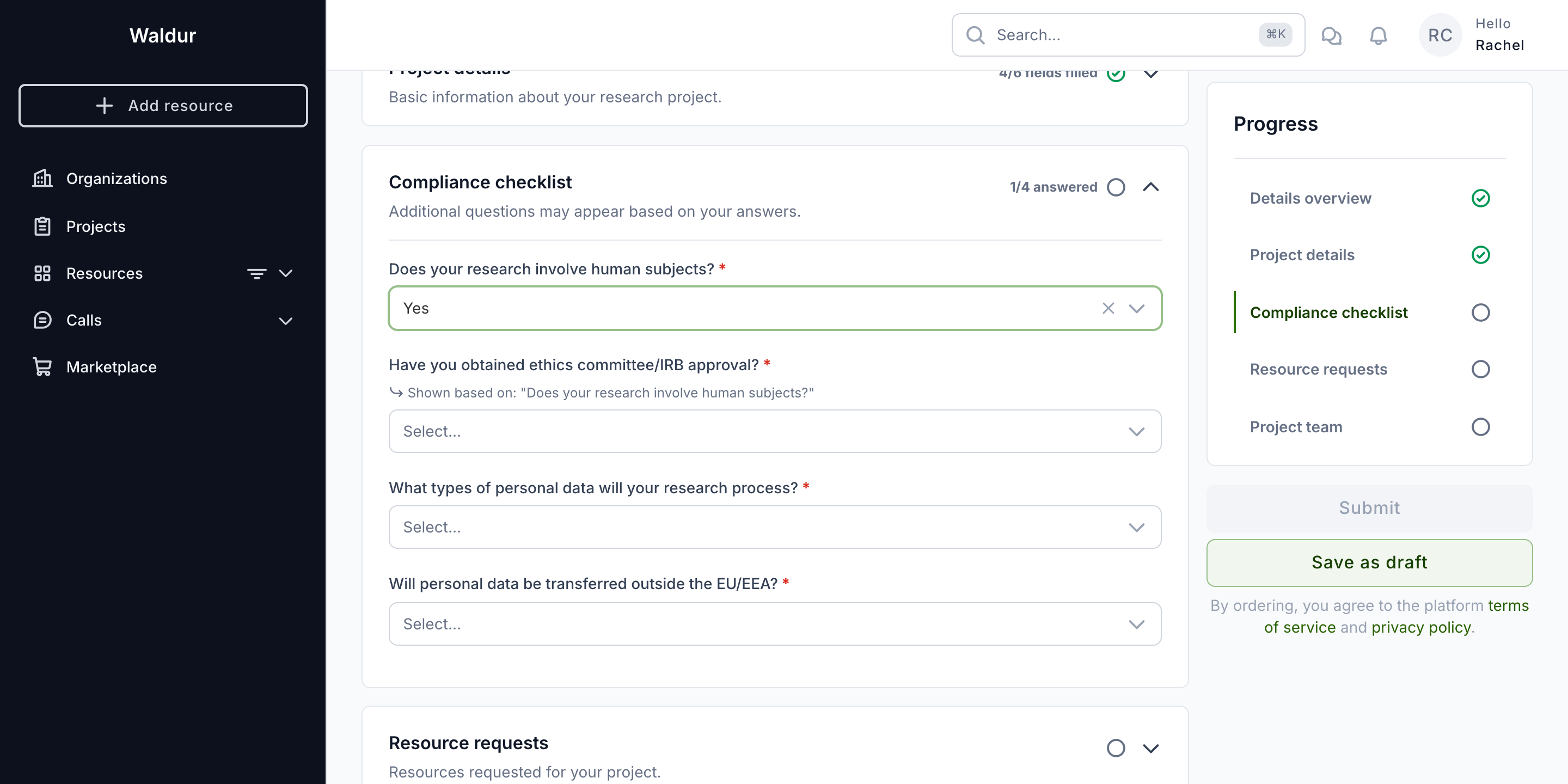Image resolution: width=1568 pixels, height=784 pixels.
Task: Click Compliance checklist progress circle
Action: tap(1480, 313)
